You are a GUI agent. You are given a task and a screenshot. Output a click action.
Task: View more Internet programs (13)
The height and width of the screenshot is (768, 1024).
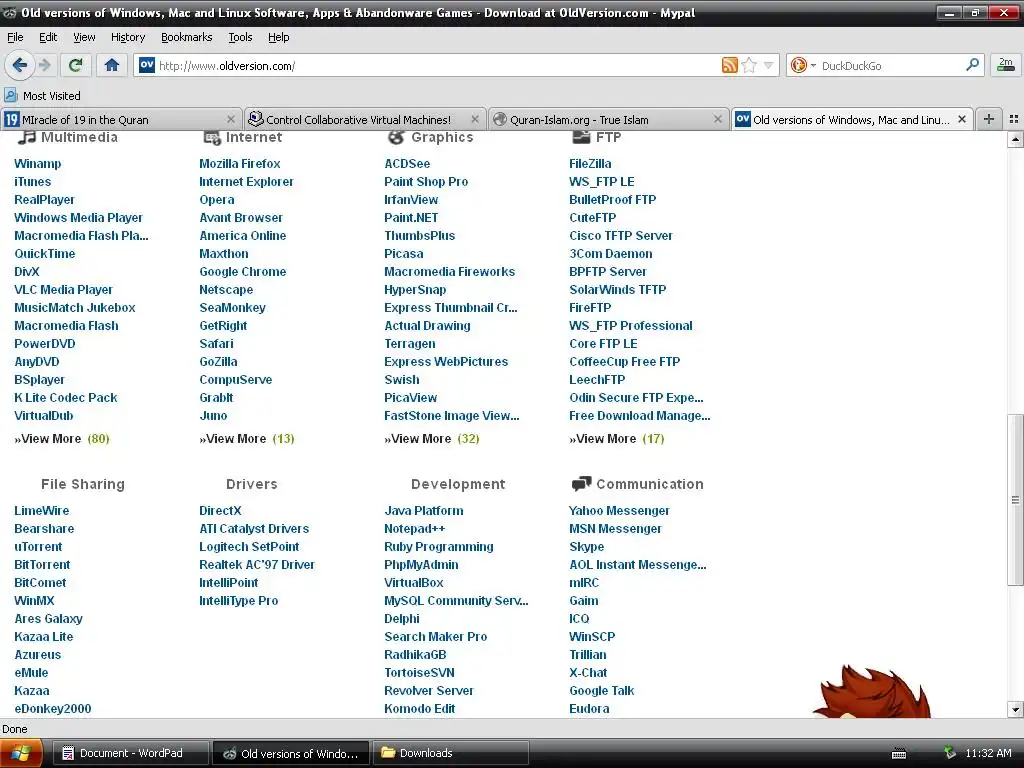pyautogui.click(x=247, y=439)
